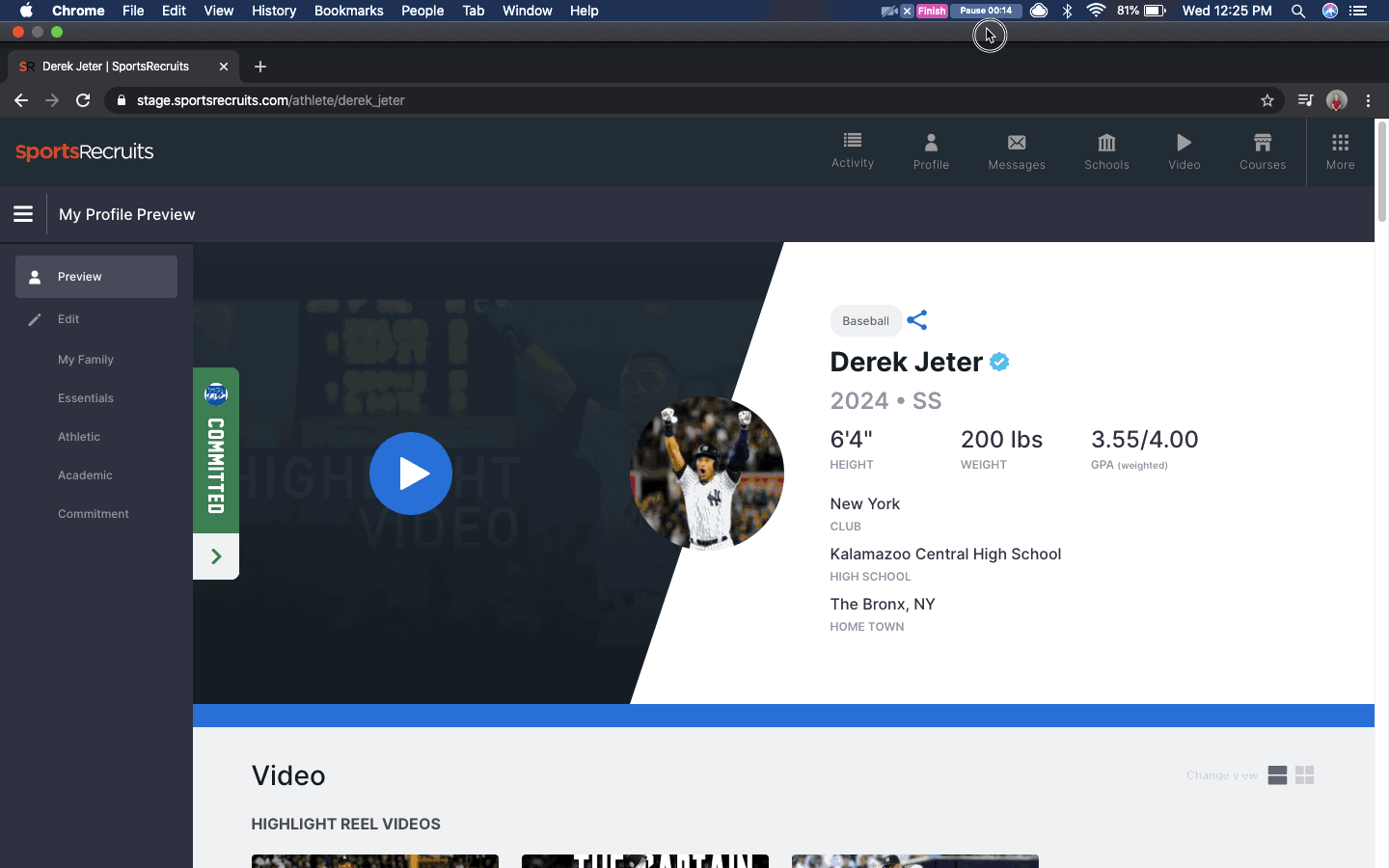
Task: Pause the screen recording timer
Action: coord(986,11)
